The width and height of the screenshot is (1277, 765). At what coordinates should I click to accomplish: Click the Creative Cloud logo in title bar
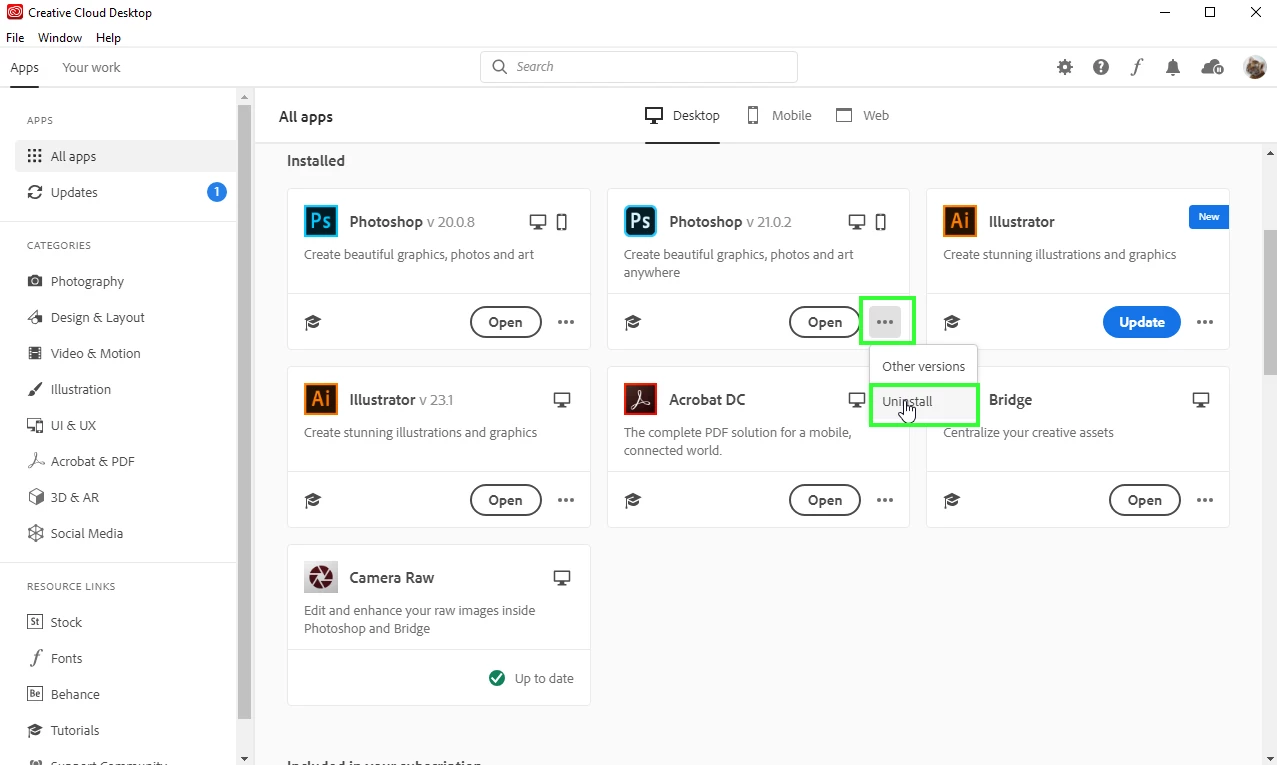coord(14,12)
